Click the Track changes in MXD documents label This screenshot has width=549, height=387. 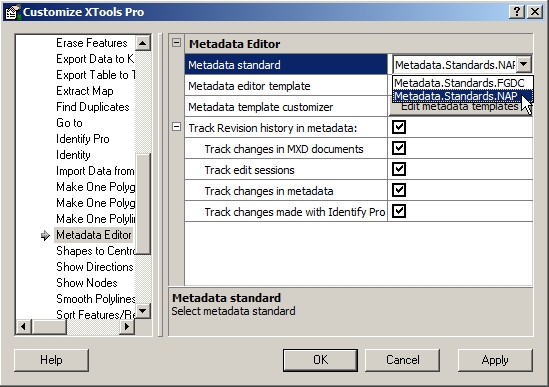click(x=284, y=149)
